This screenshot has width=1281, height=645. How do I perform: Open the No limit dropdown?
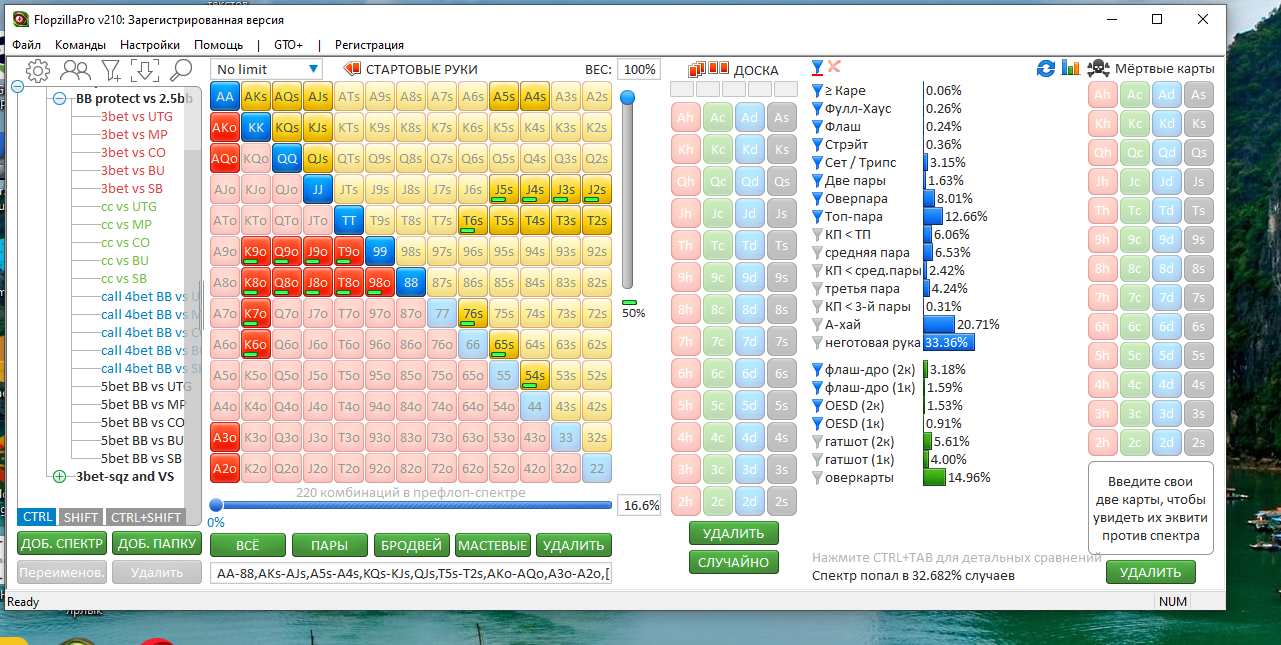266,69
